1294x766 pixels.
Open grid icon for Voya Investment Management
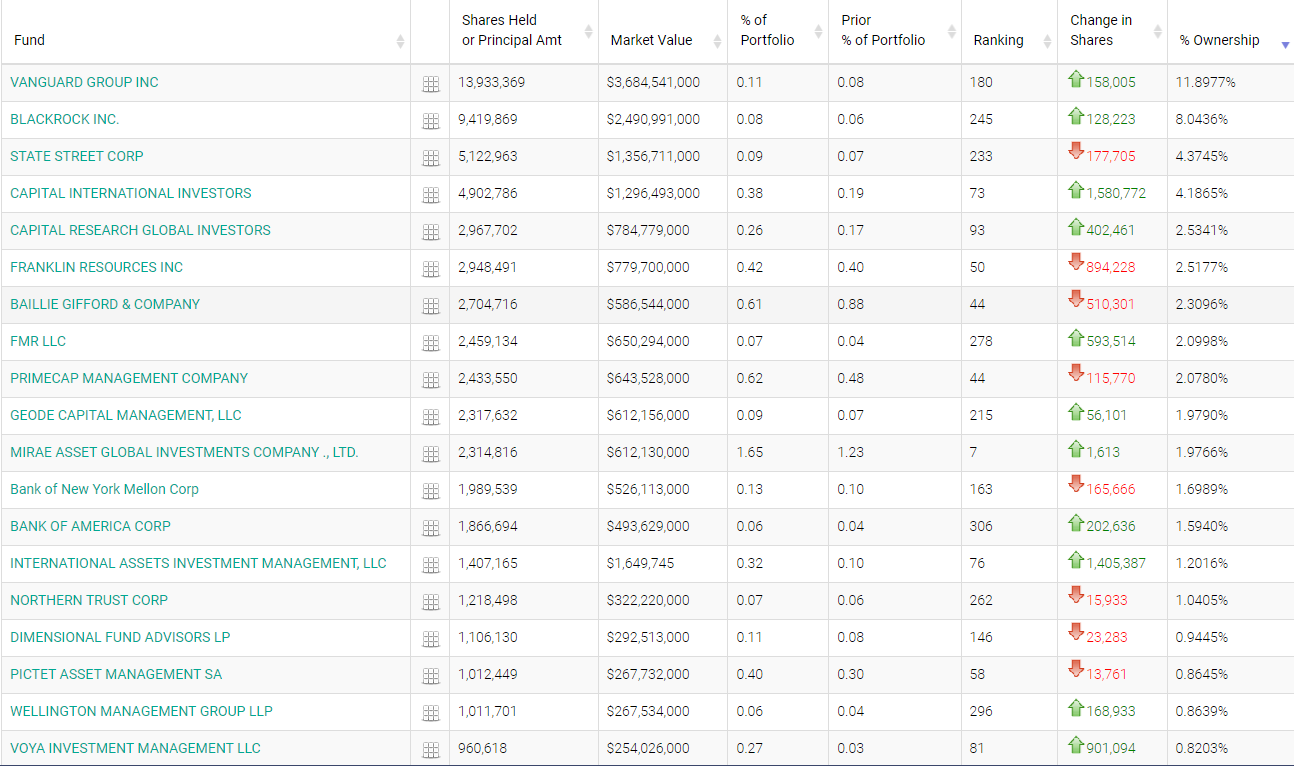click(431, 750)
